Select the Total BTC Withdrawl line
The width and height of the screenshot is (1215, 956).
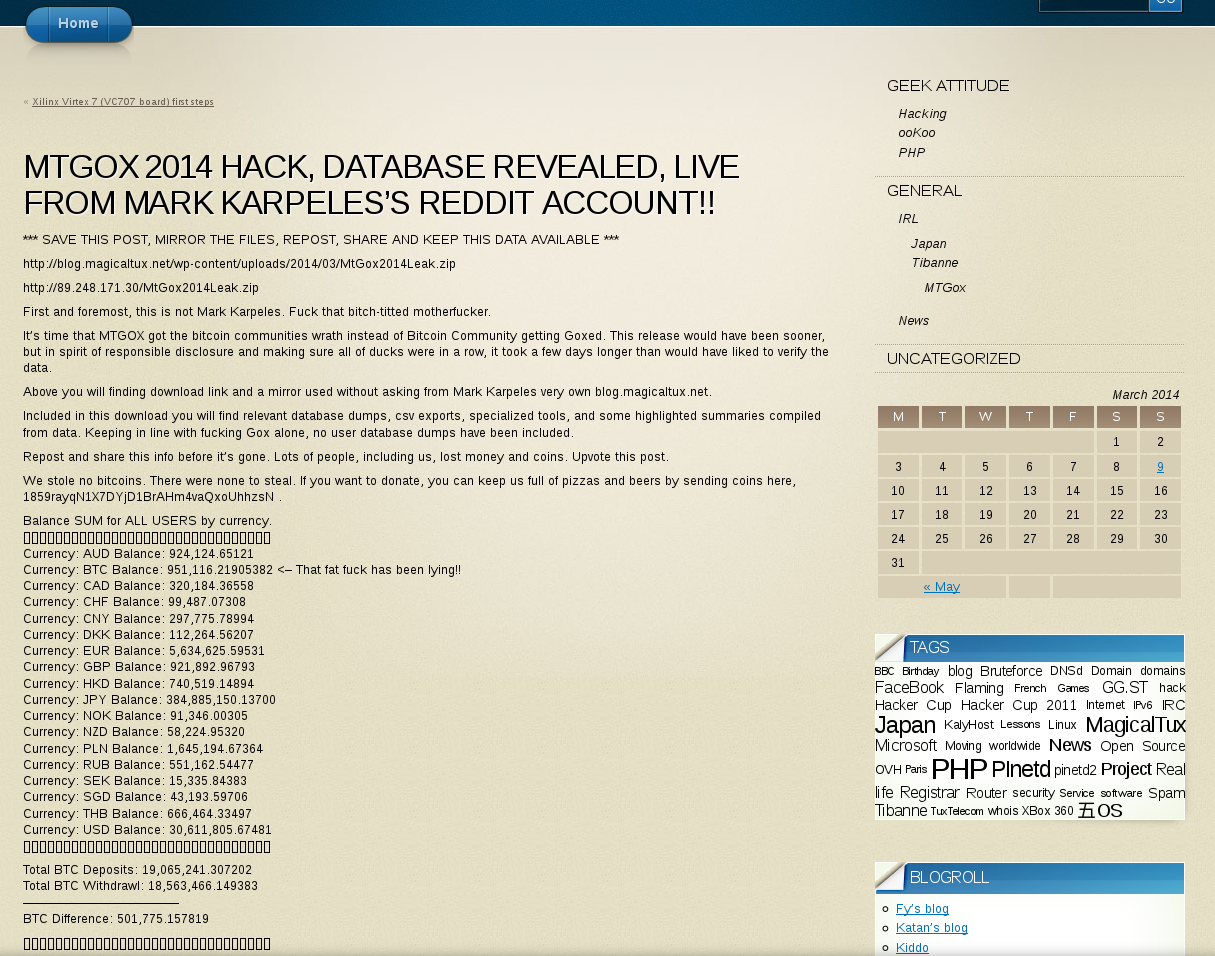(141, 886)
